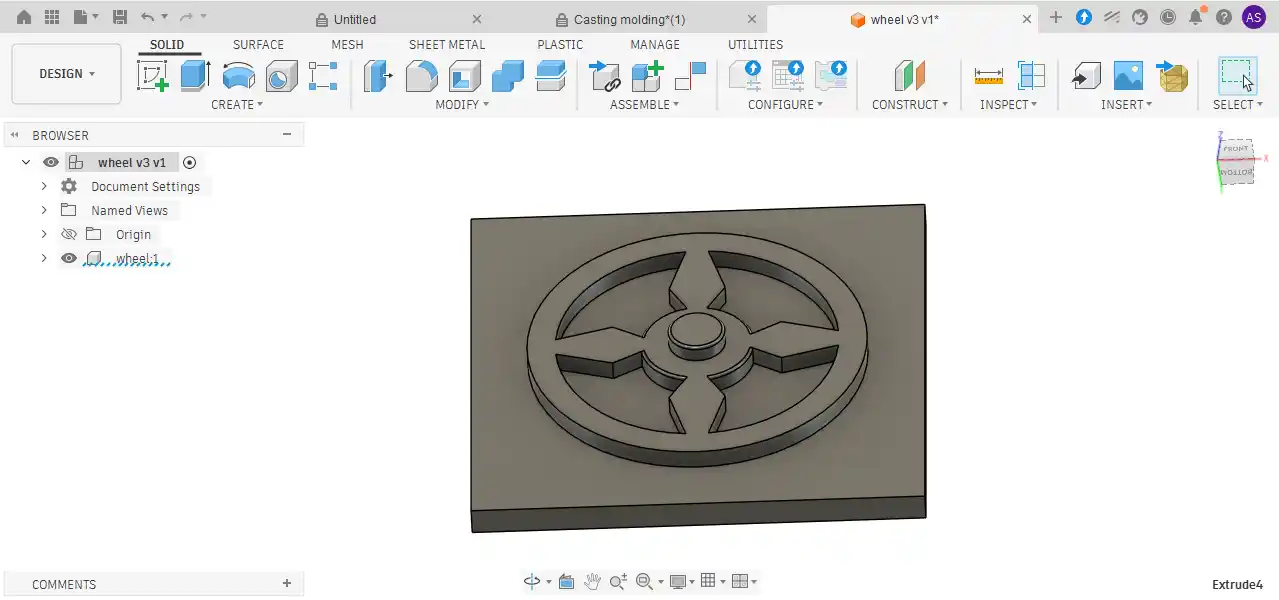Select the Measure tool
The image size is (1279, 600).
click(988, 76)
